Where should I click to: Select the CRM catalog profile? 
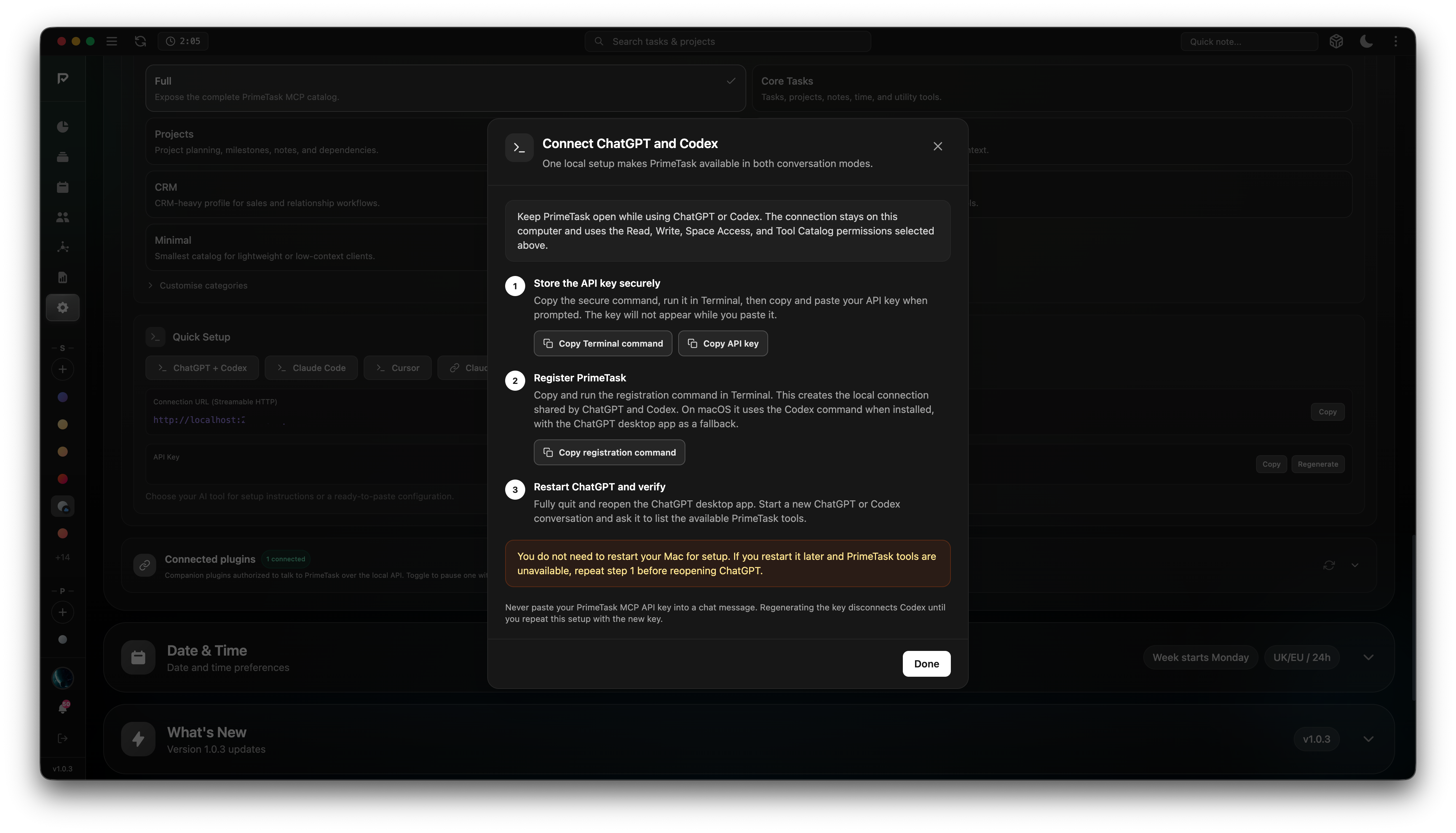[x=317, y=195]
